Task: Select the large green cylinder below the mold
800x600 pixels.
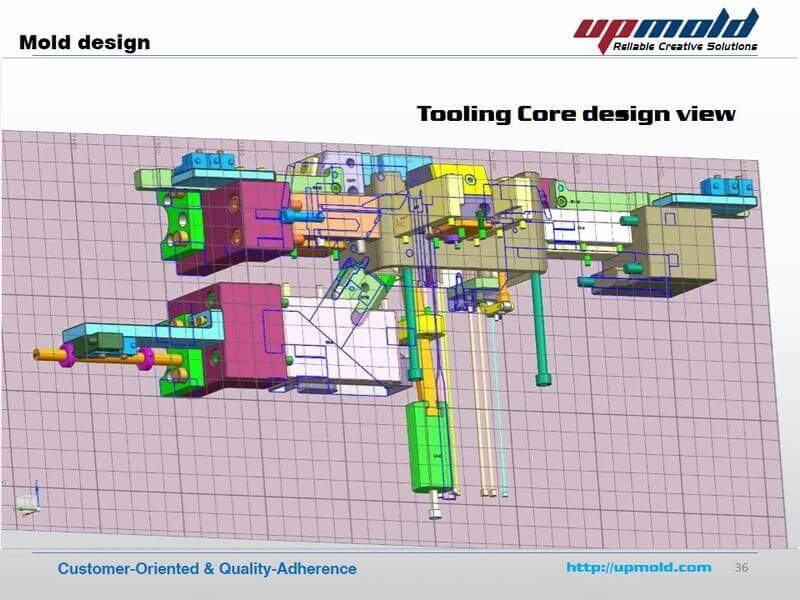Action: coord(426,444)
